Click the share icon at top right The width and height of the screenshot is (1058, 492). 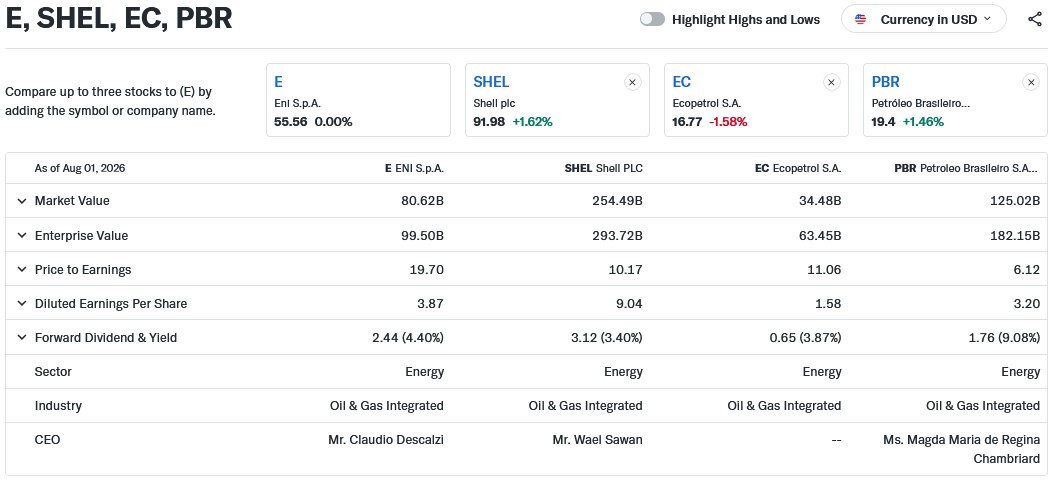[1034, 19]
